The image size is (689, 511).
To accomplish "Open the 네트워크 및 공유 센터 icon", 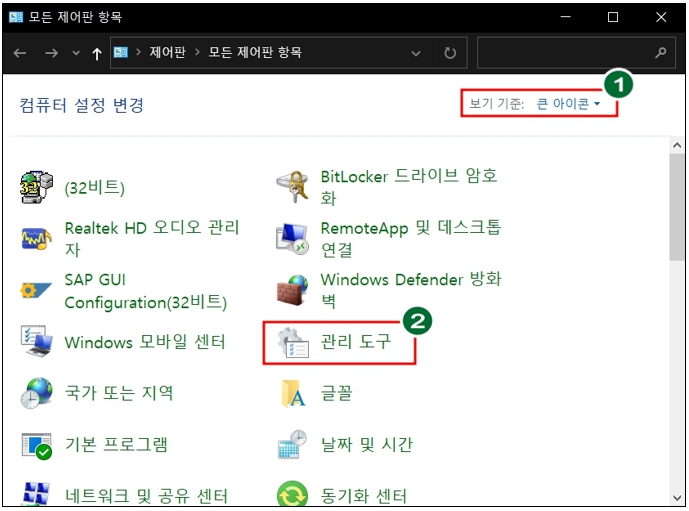I will pos(36,494).
